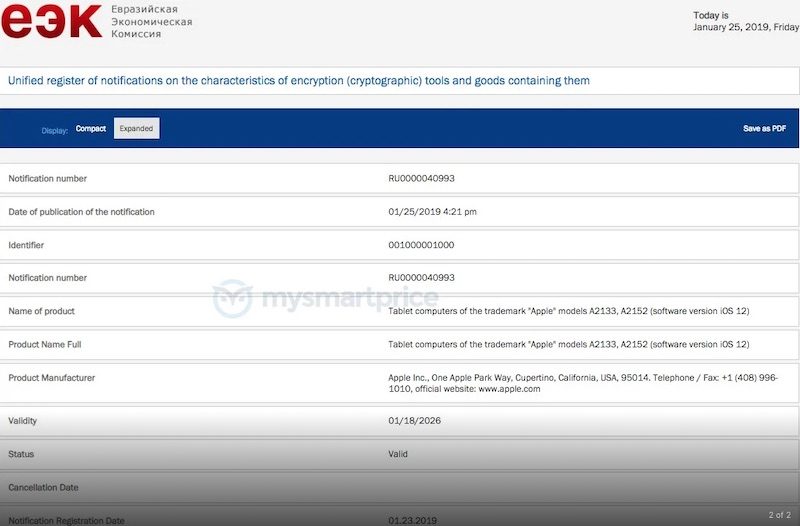This screenshot has height=526, width=800.
Task: Click the 'Name of product' label
Action: [x=41, y=311]
